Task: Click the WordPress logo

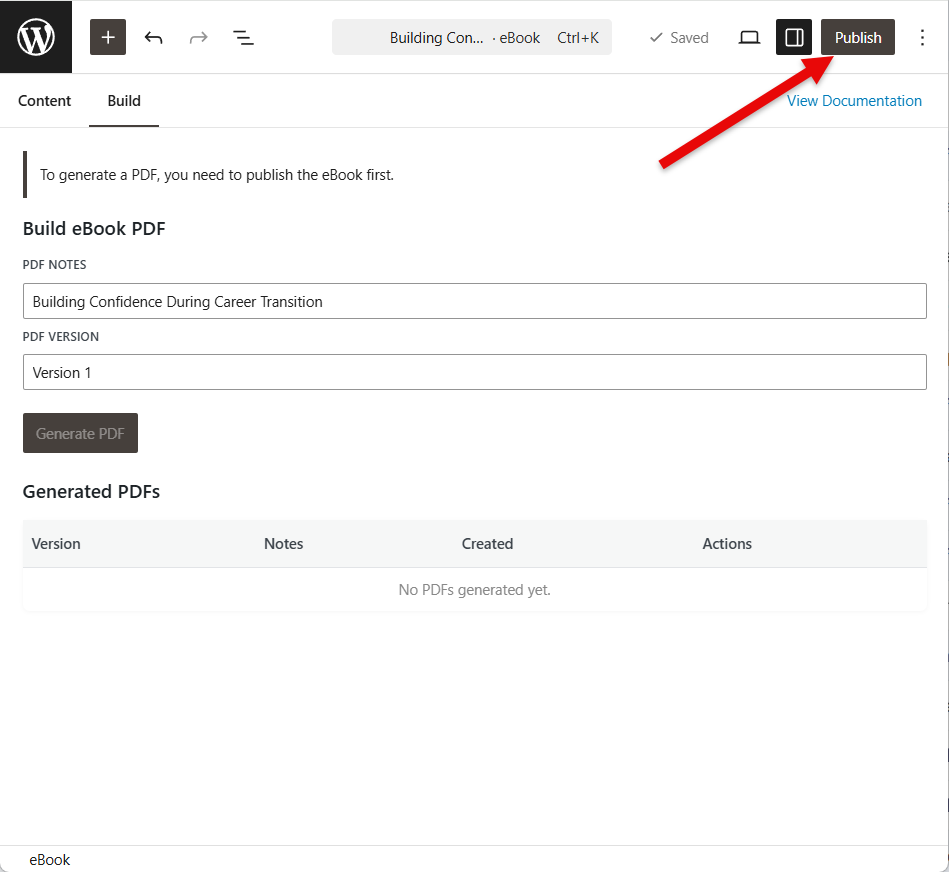Action: [36, 37]
